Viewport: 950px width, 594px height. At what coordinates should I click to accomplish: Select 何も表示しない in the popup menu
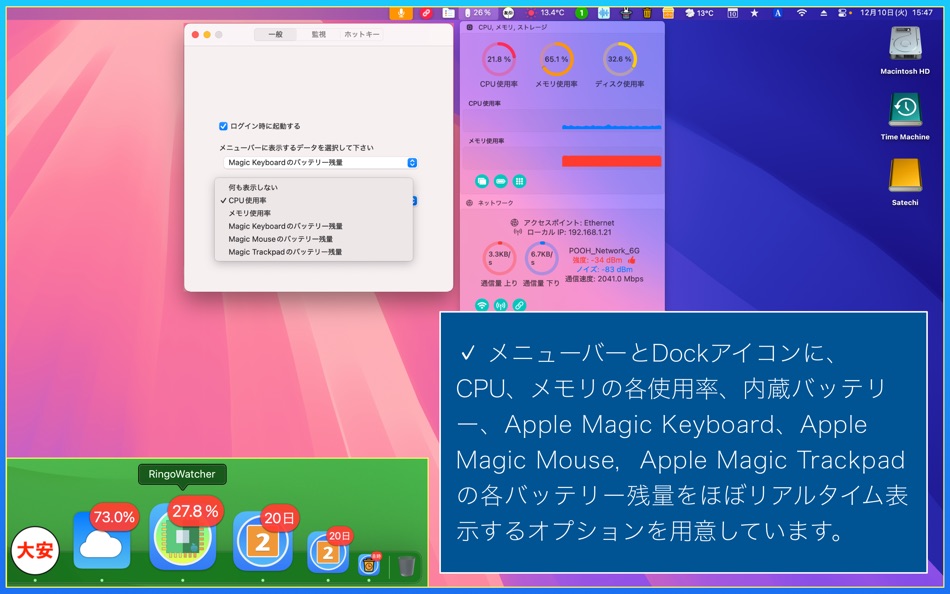tap(314, 187)
